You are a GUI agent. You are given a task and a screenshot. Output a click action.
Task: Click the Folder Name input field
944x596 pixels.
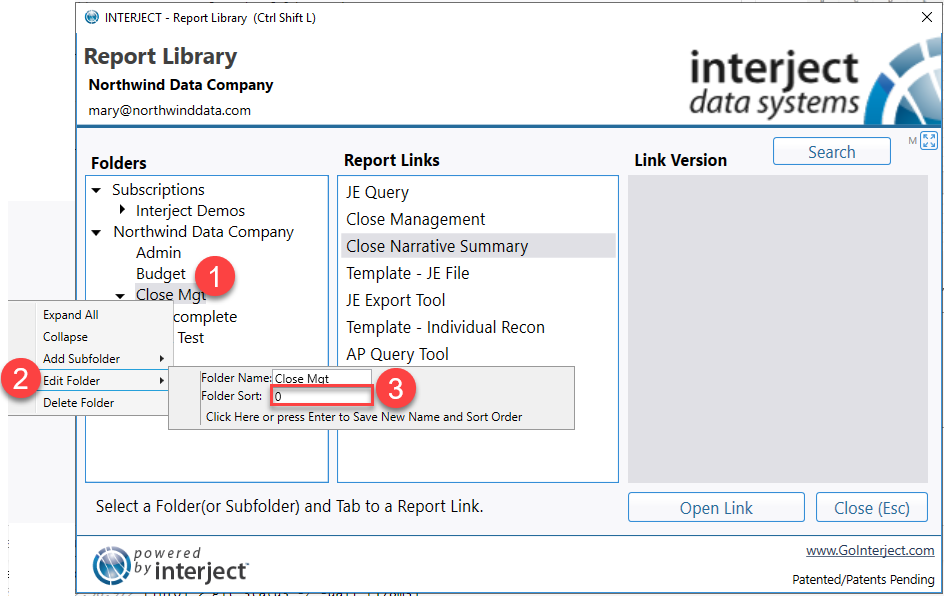(321, 378)
